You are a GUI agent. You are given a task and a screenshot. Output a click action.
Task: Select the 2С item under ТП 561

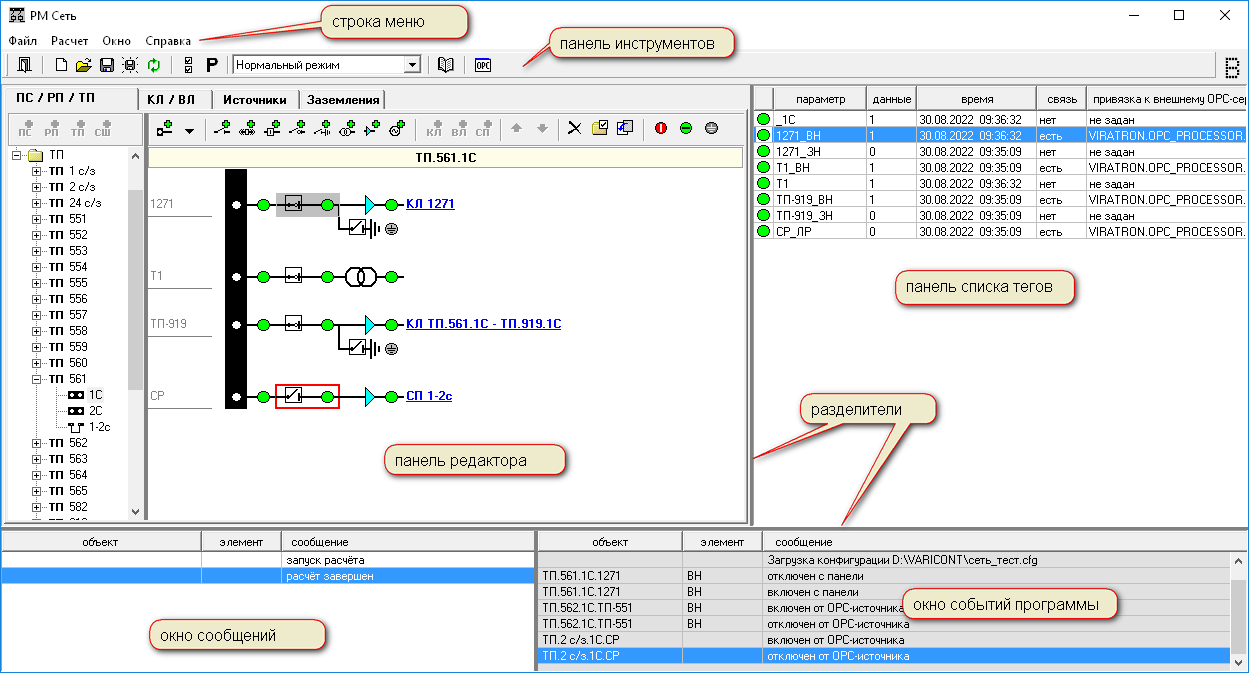(95, 411)
